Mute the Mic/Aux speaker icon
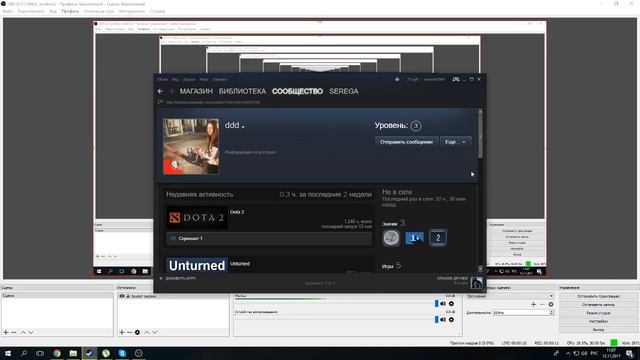Viewport: 640px width, 360px height. pyautogui.click(x=443, y=304)
